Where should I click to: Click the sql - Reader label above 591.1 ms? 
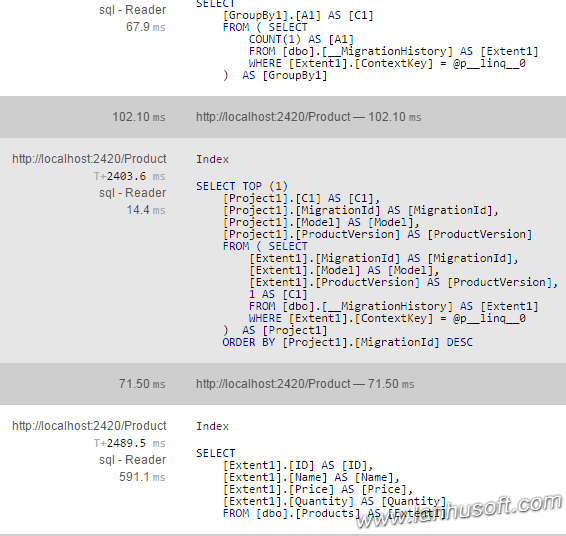click(132, 460)
